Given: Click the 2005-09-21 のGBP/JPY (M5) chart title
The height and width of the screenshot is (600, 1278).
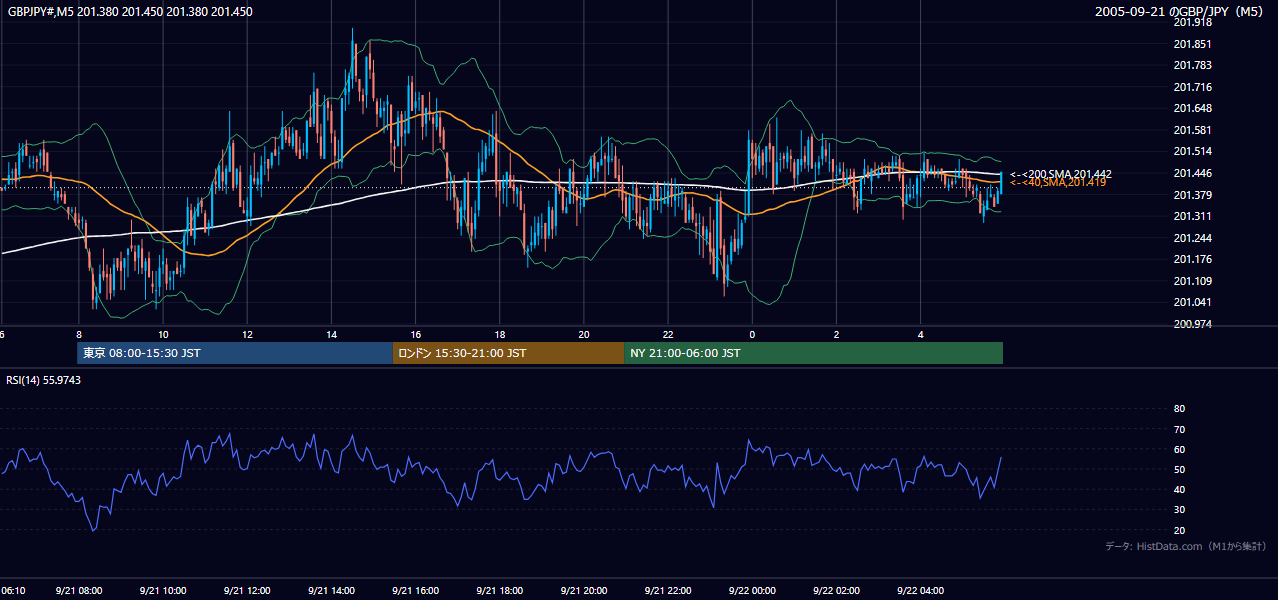Looking at the screenshot, I should pyautogui.click(x=1181, y=12).
